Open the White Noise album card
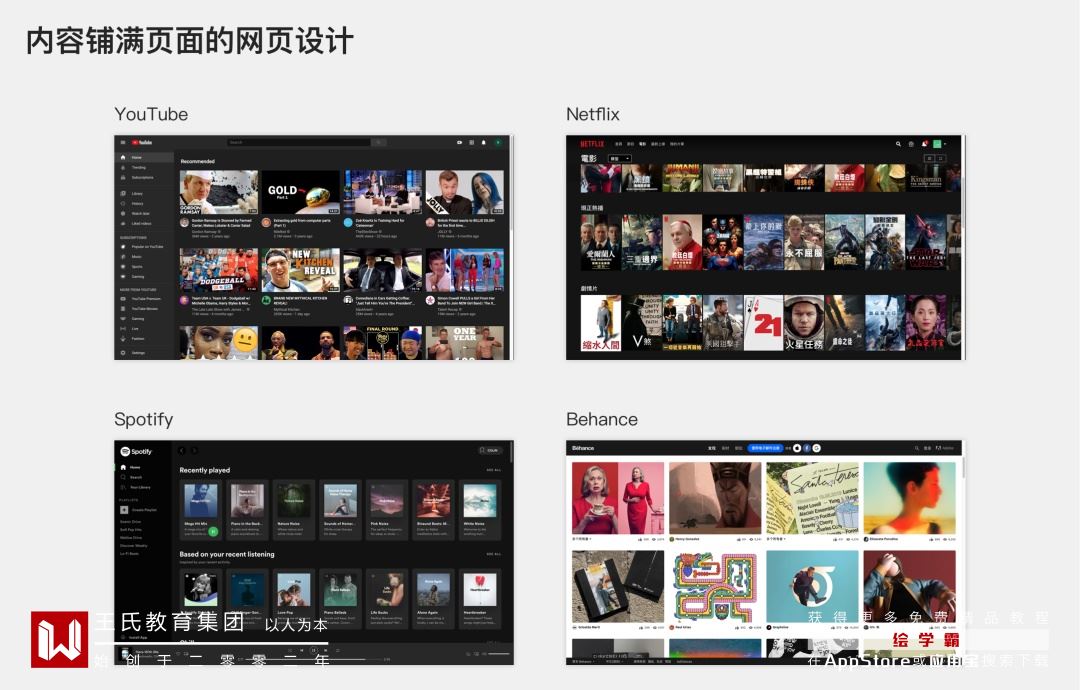The width and height of the screenshot is (1080, 690). tap(479, 510)
